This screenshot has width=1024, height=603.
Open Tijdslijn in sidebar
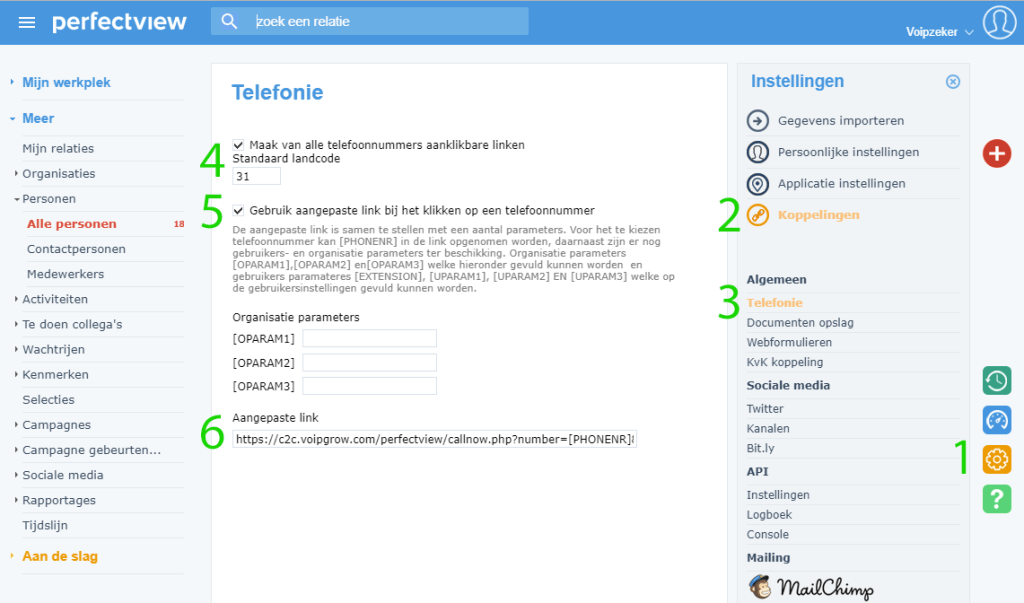[45, 526]
